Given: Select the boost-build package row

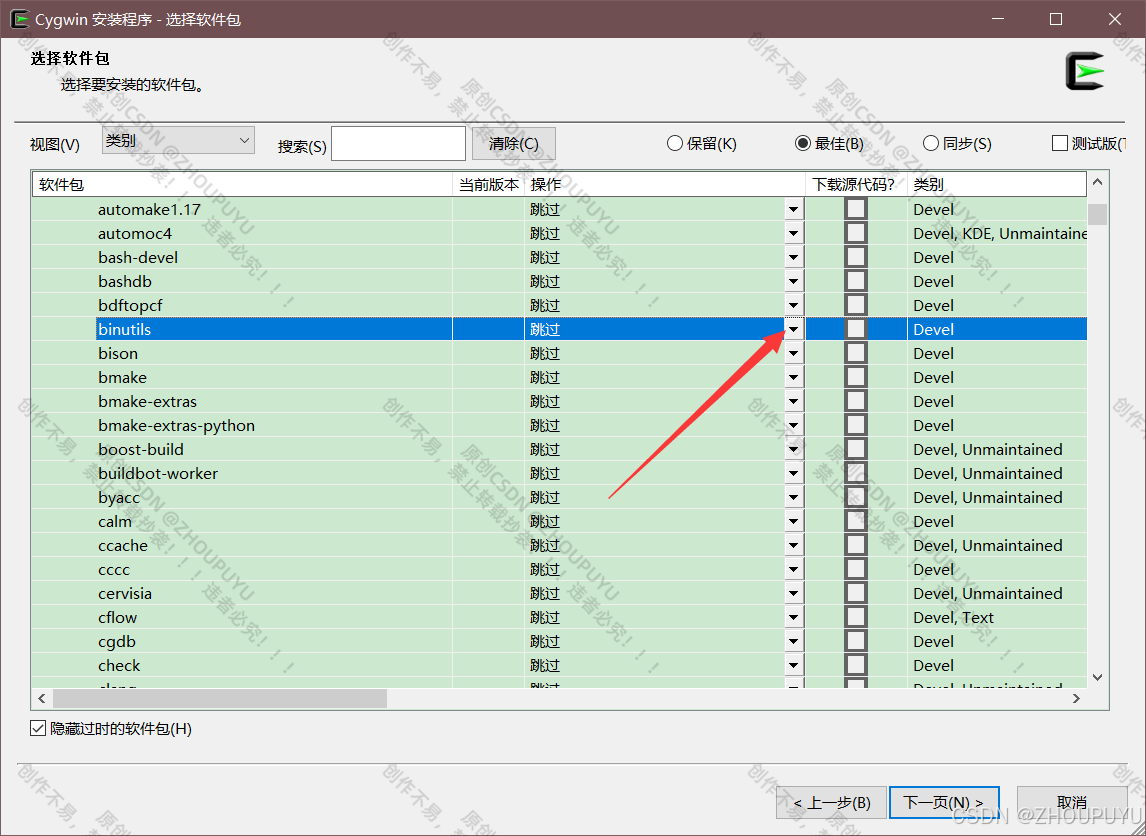Looking at the screenshot, I should (x=559, y=449).
